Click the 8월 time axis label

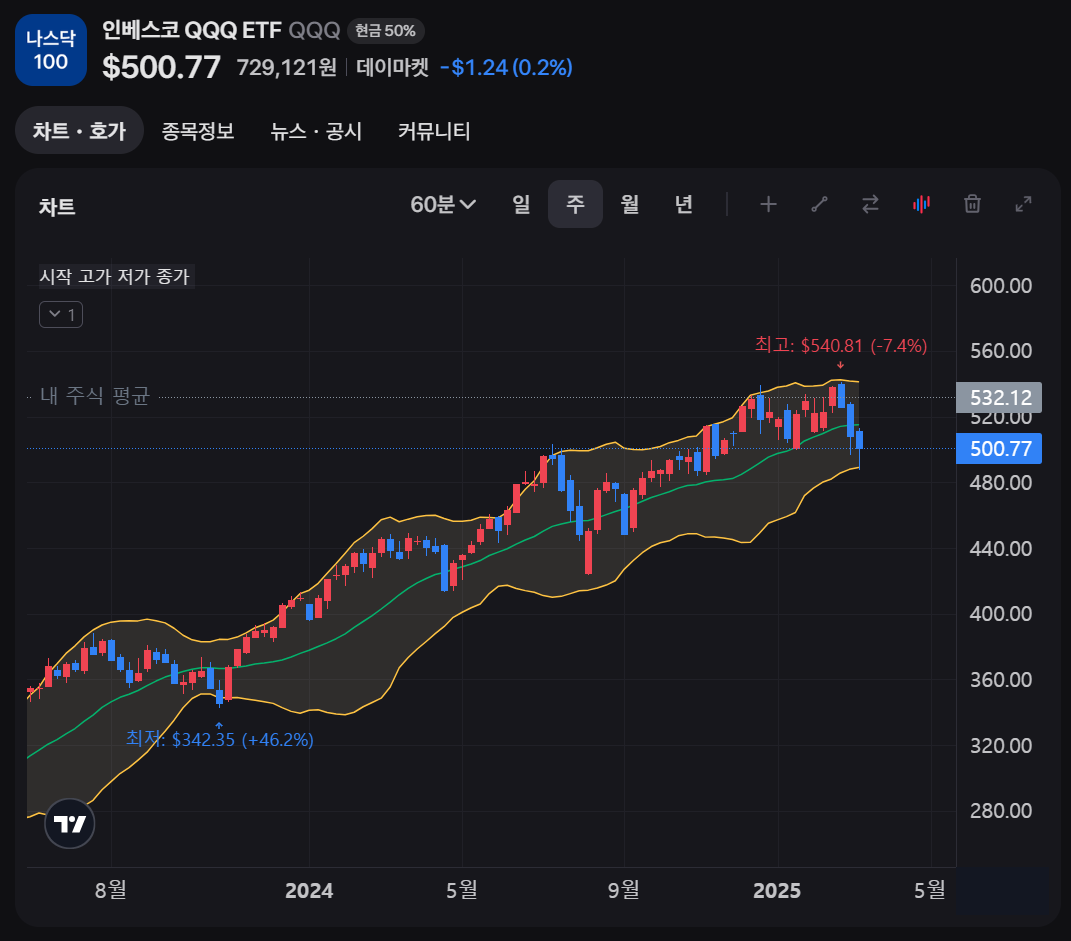point(111,890)
